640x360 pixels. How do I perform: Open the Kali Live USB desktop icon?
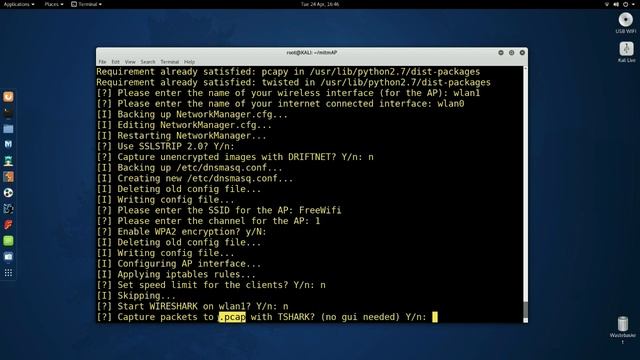pyautogui.click(x=626, y=49)
